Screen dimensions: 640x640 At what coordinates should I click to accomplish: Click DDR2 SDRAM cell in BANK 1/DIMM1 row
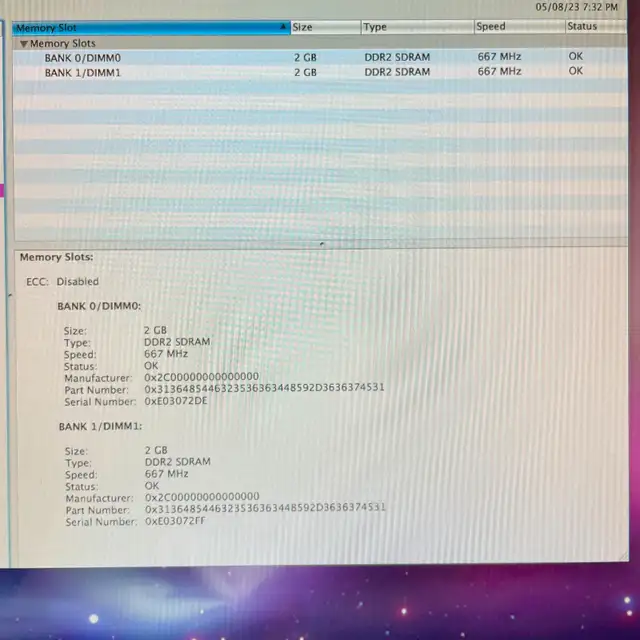pyautogui.click(x=397, y=72)
